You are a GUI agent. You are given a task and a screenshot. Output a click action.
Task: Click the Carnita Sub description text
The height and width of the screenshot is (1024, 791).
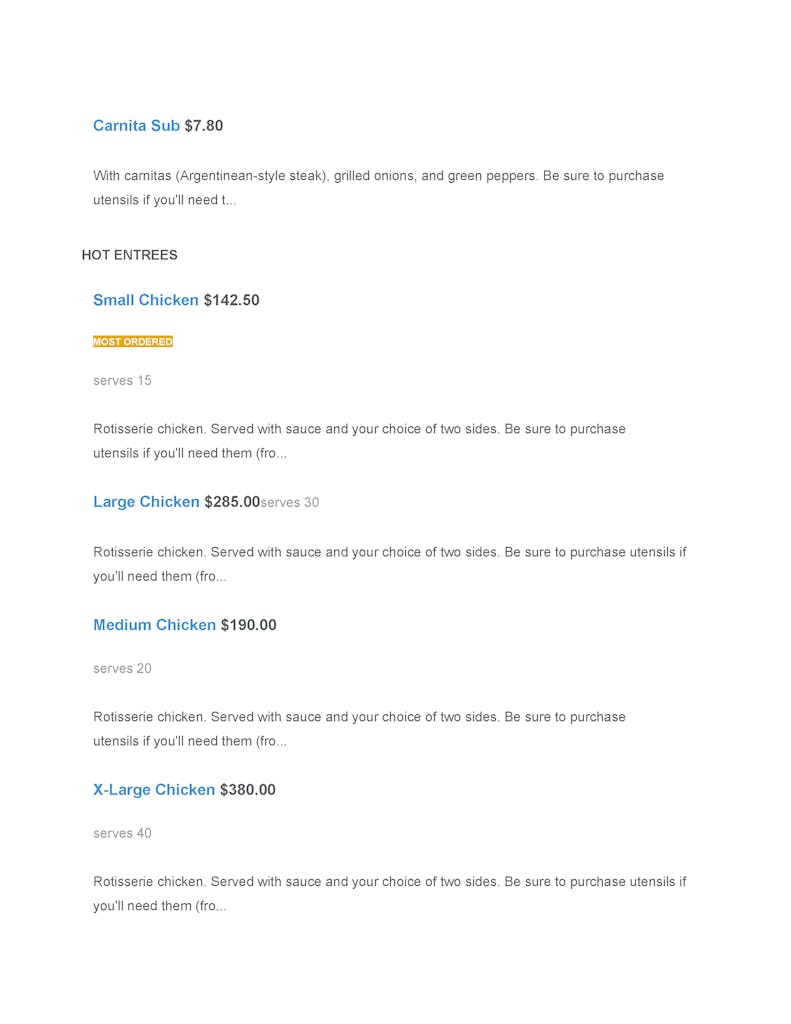pos(378,188)
